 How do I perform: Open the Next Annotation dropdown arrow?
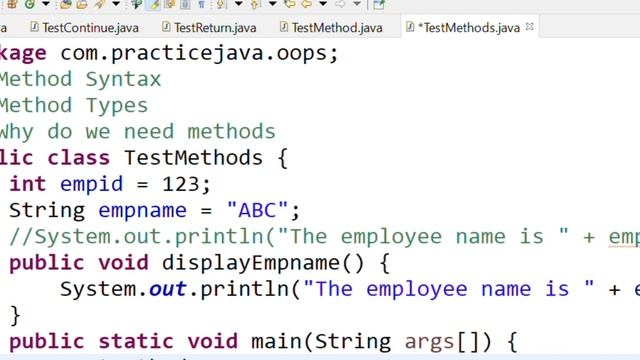(239, 4)
